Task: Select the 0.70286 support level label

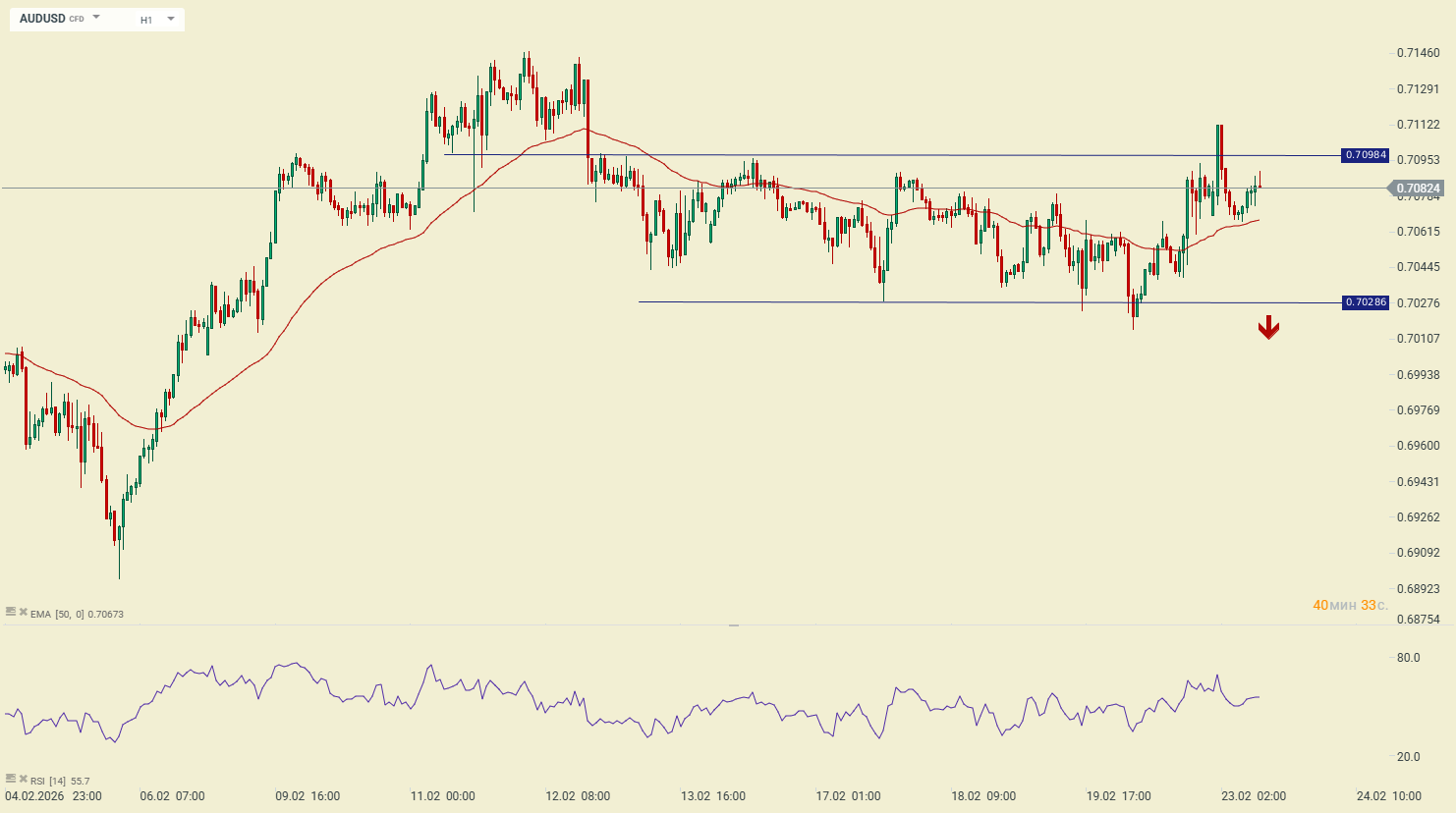Action: 1366,302
